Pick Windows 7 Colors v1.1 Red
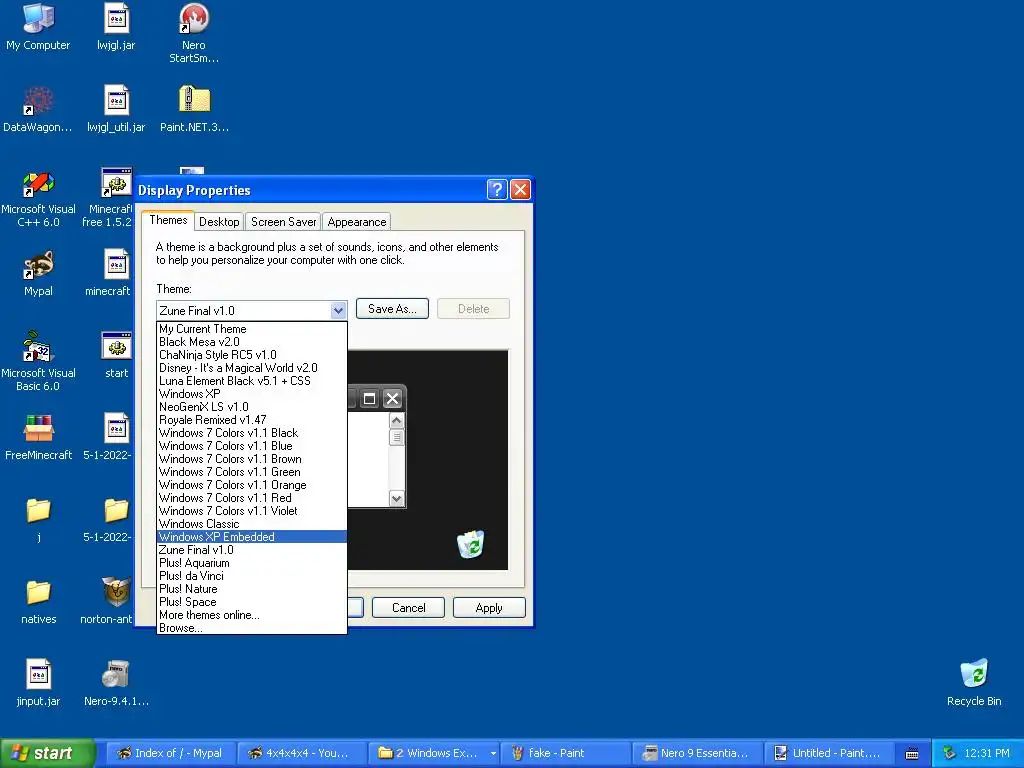 pyautogui.click(x=252, y=498)
